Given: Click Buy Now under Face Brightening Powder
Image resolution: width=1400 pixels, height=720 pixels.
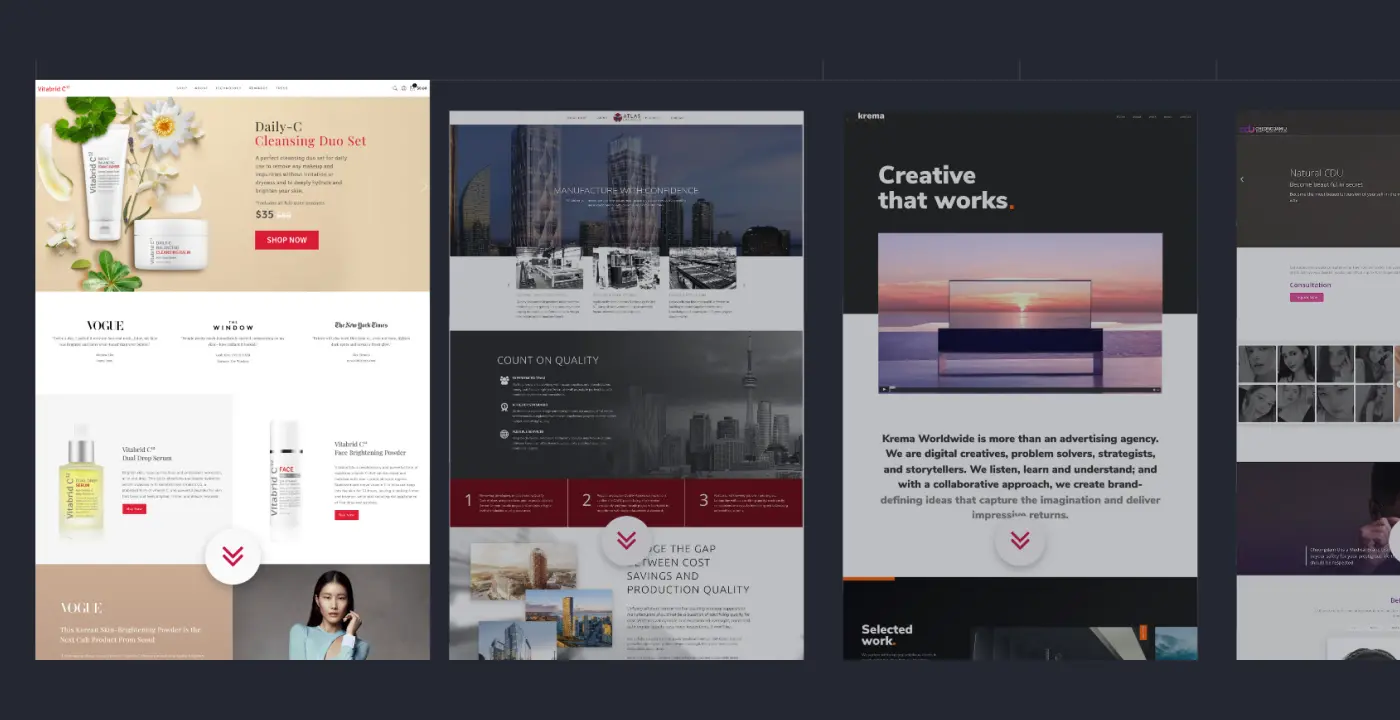Looking at the screenshot, I should tap(346, 515).
